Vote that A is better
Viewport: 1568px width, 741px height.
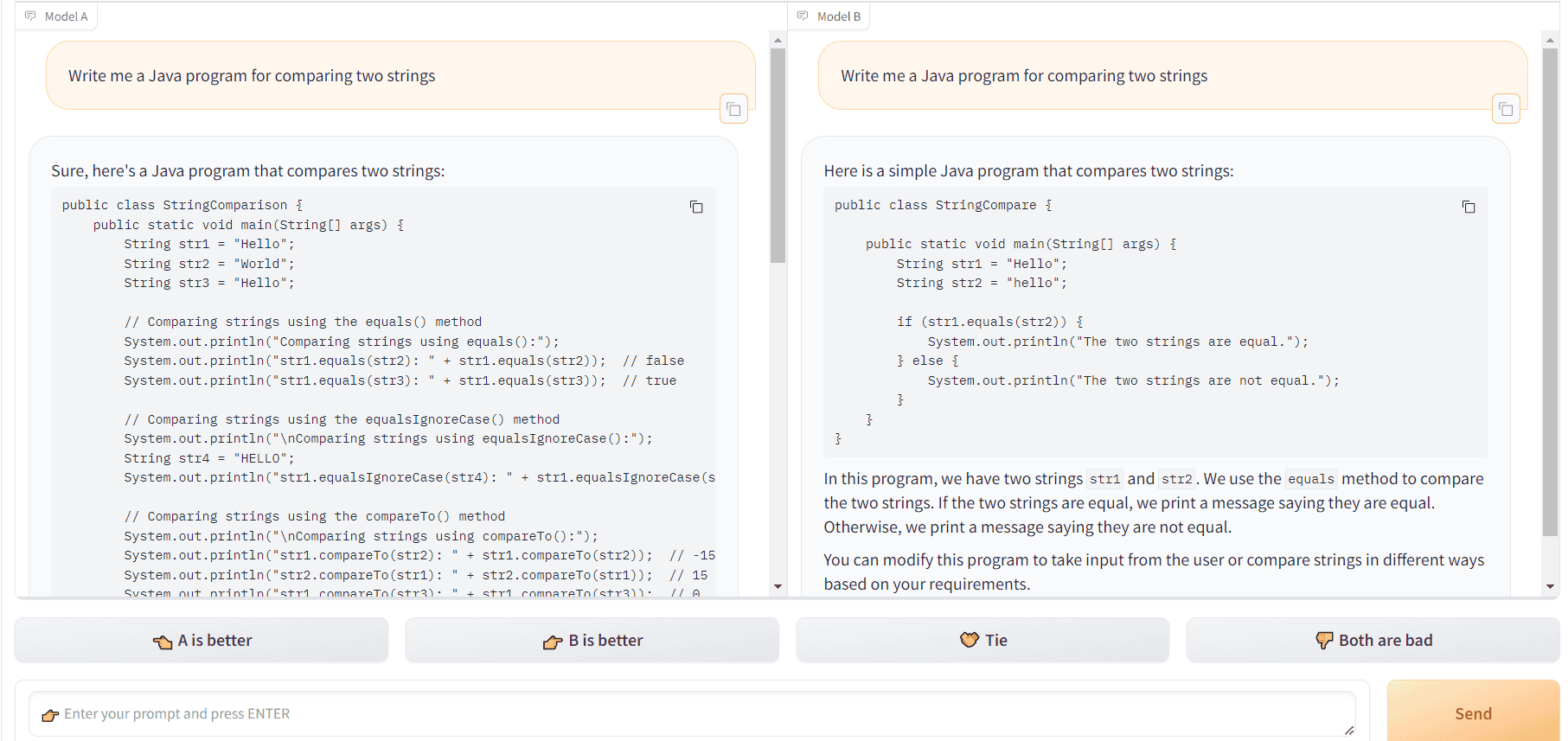coord(202,641)
